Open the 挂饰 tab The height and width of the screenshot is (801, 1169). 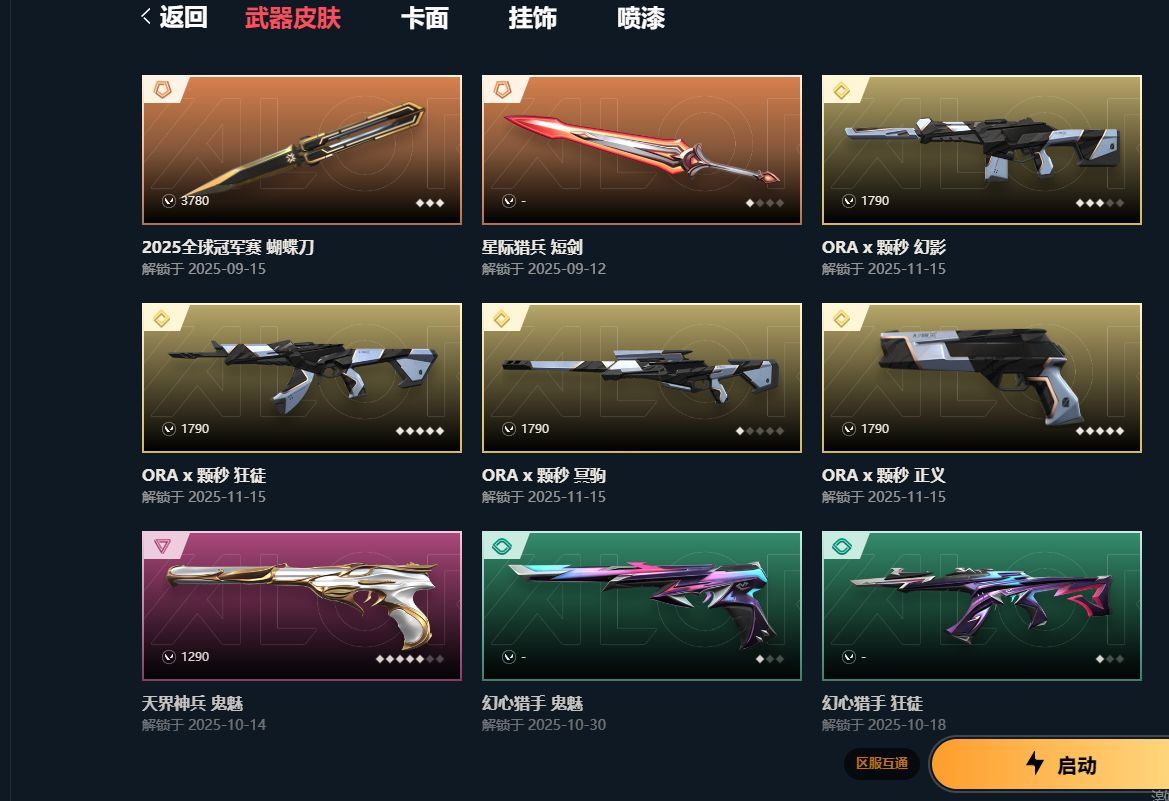click(x=532, y=17)
